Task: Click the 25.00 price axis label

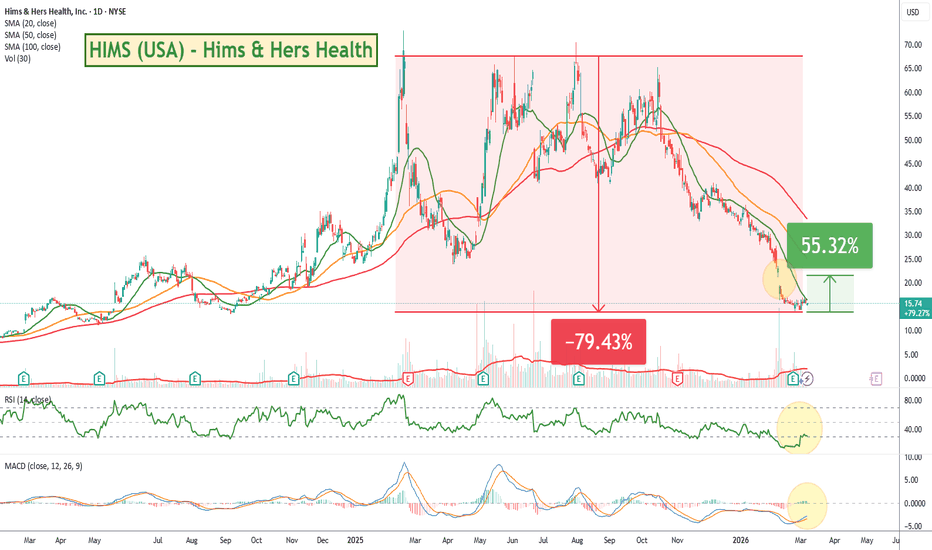Action: point(913,259)
